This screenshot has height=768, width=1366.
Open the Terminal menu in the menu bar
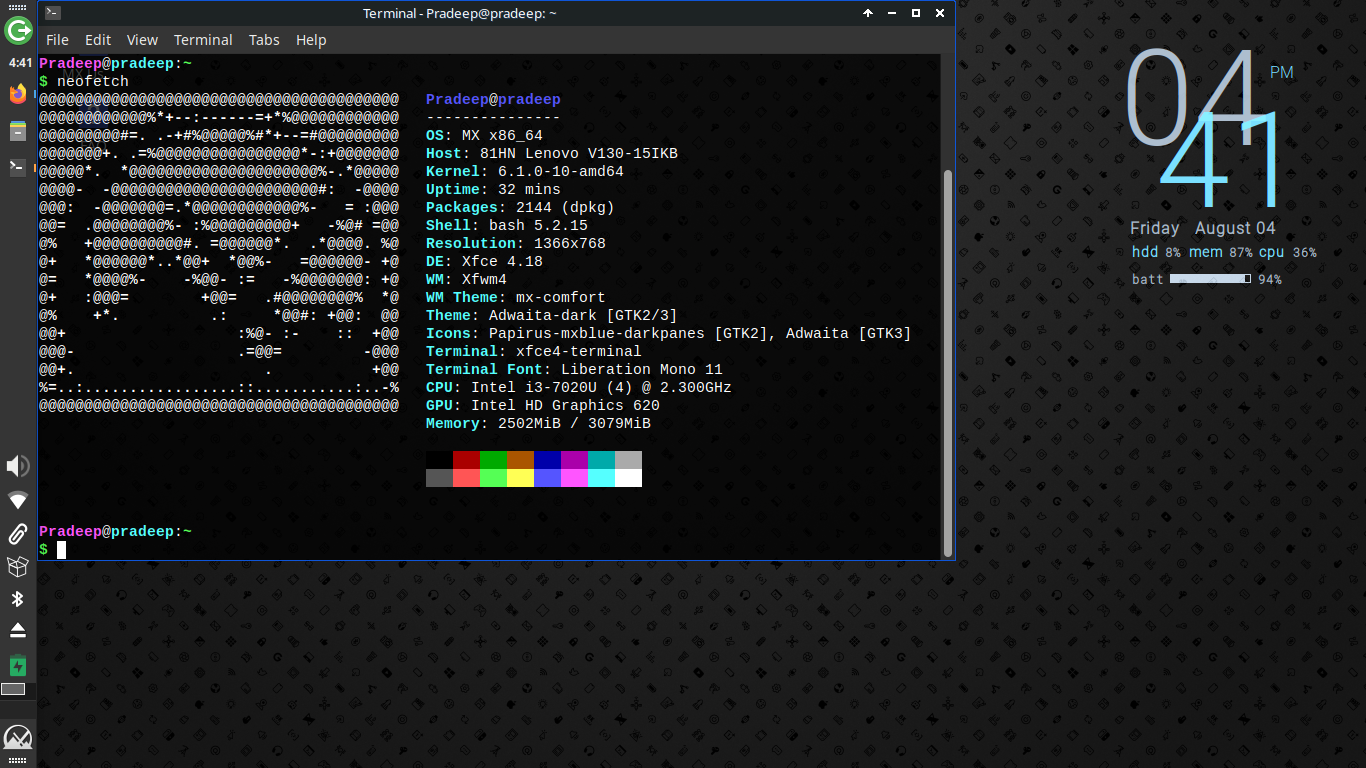coord(203,40)
